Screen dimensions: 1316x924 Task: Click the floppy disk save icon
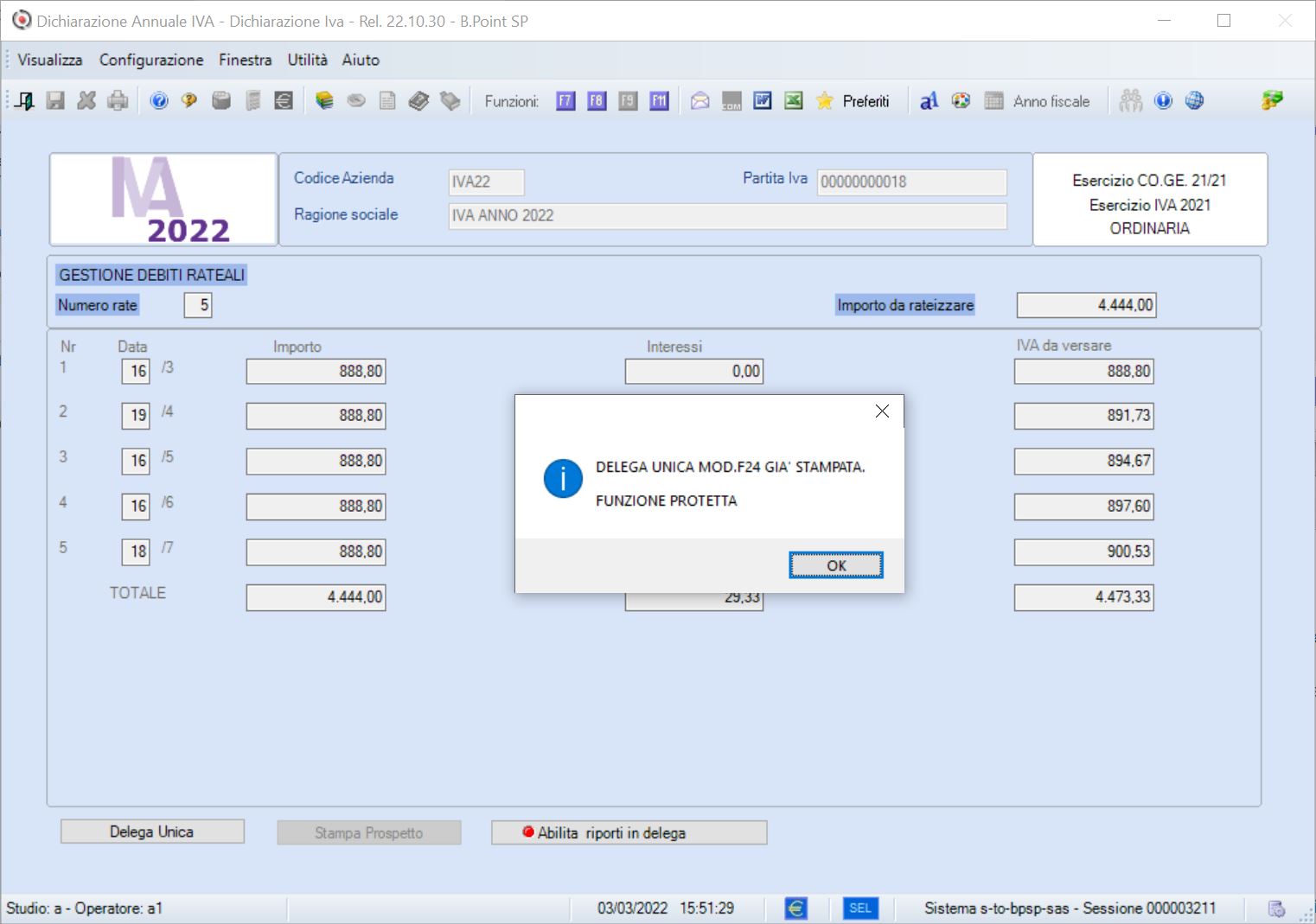pos(55,101)
